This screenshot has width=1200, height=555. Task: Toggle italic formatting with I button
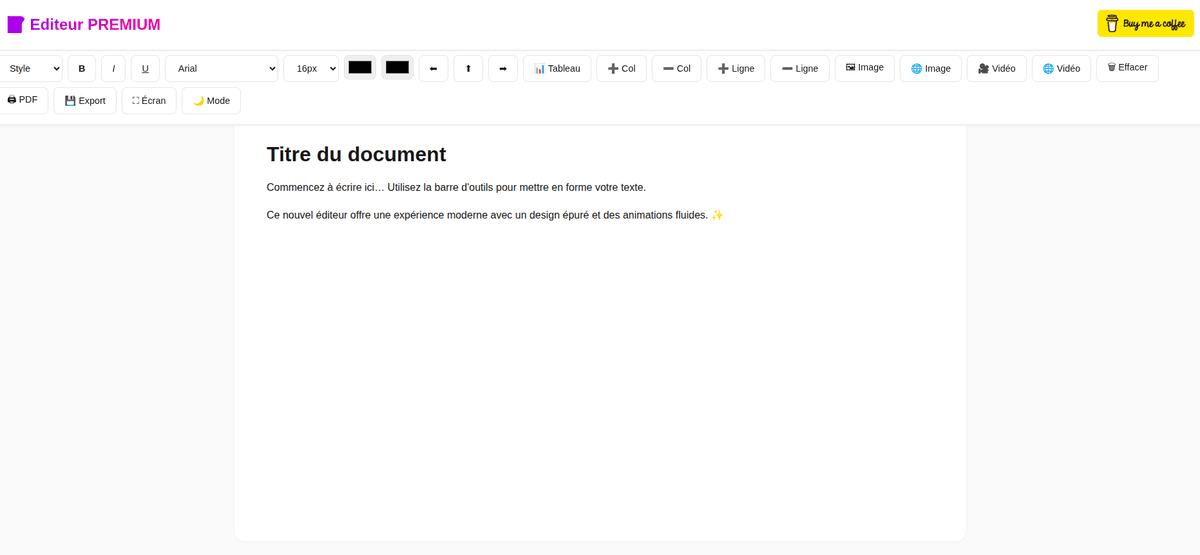113,69
